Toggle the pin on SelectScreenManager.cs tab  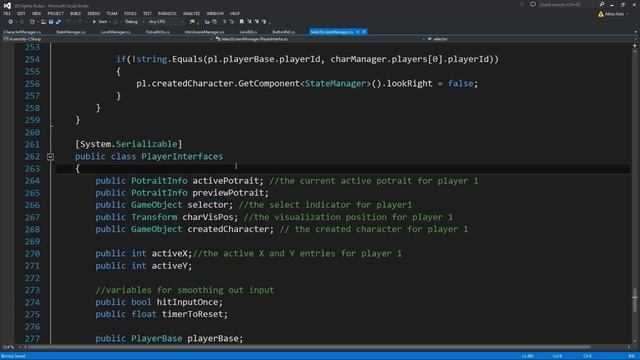[x=358, y=32]
